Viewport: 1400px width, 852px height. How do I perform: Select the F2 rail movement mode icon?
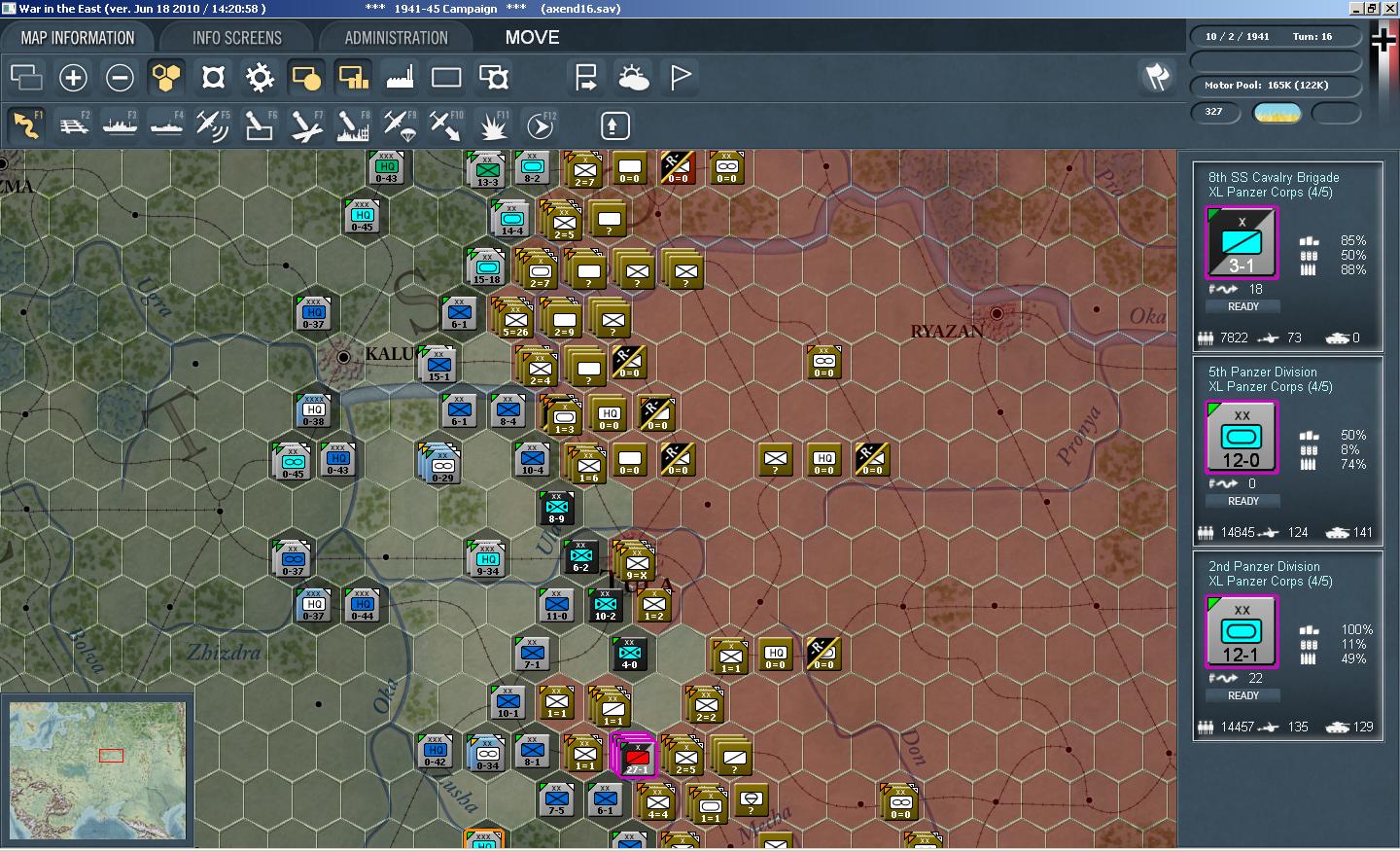tap(74, 125)
